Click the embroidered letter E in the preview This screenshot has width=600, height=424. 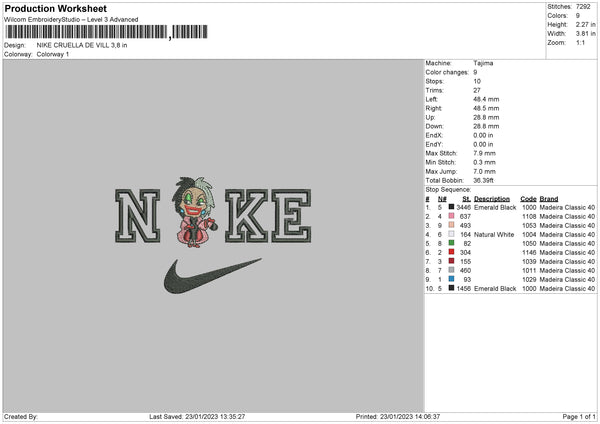pos(292,216)
